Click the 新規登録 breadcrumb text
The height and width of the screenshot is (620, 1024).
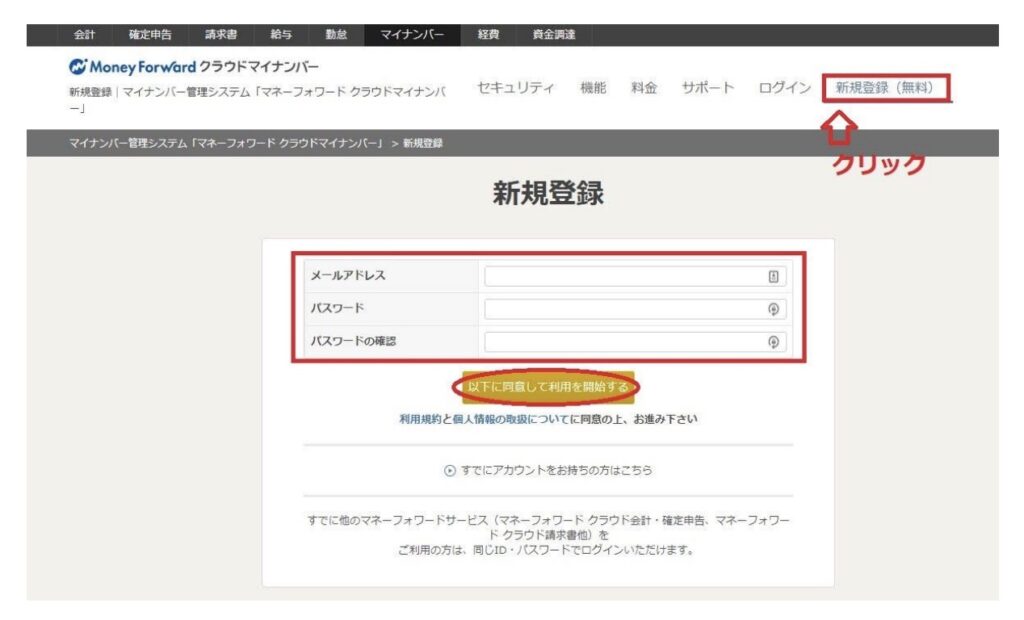[423, 143]
